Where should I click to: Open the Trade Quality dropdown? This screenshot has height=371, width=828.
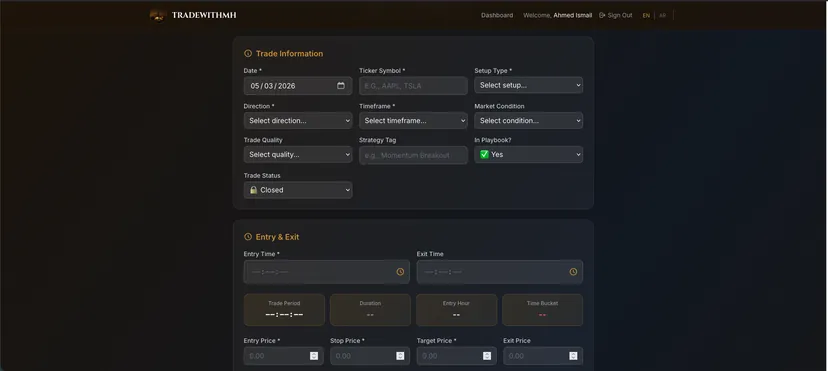pyautogui.click(x=298, y=155)
